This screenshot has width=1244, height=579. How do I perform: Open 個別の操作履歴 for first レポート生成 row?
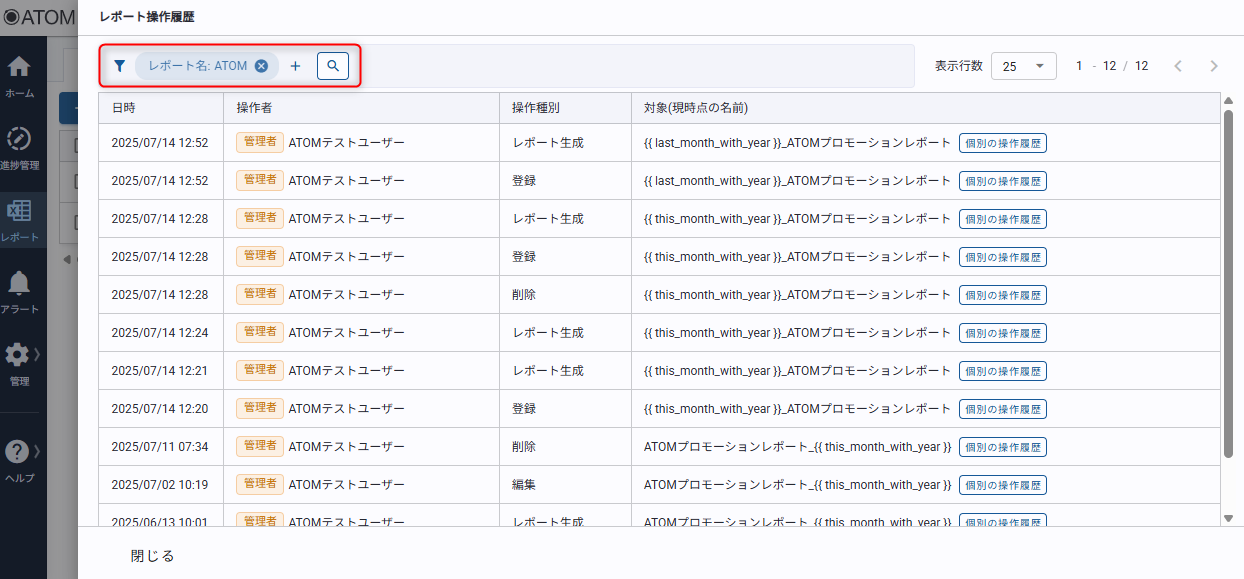(x=1002, y=143)
